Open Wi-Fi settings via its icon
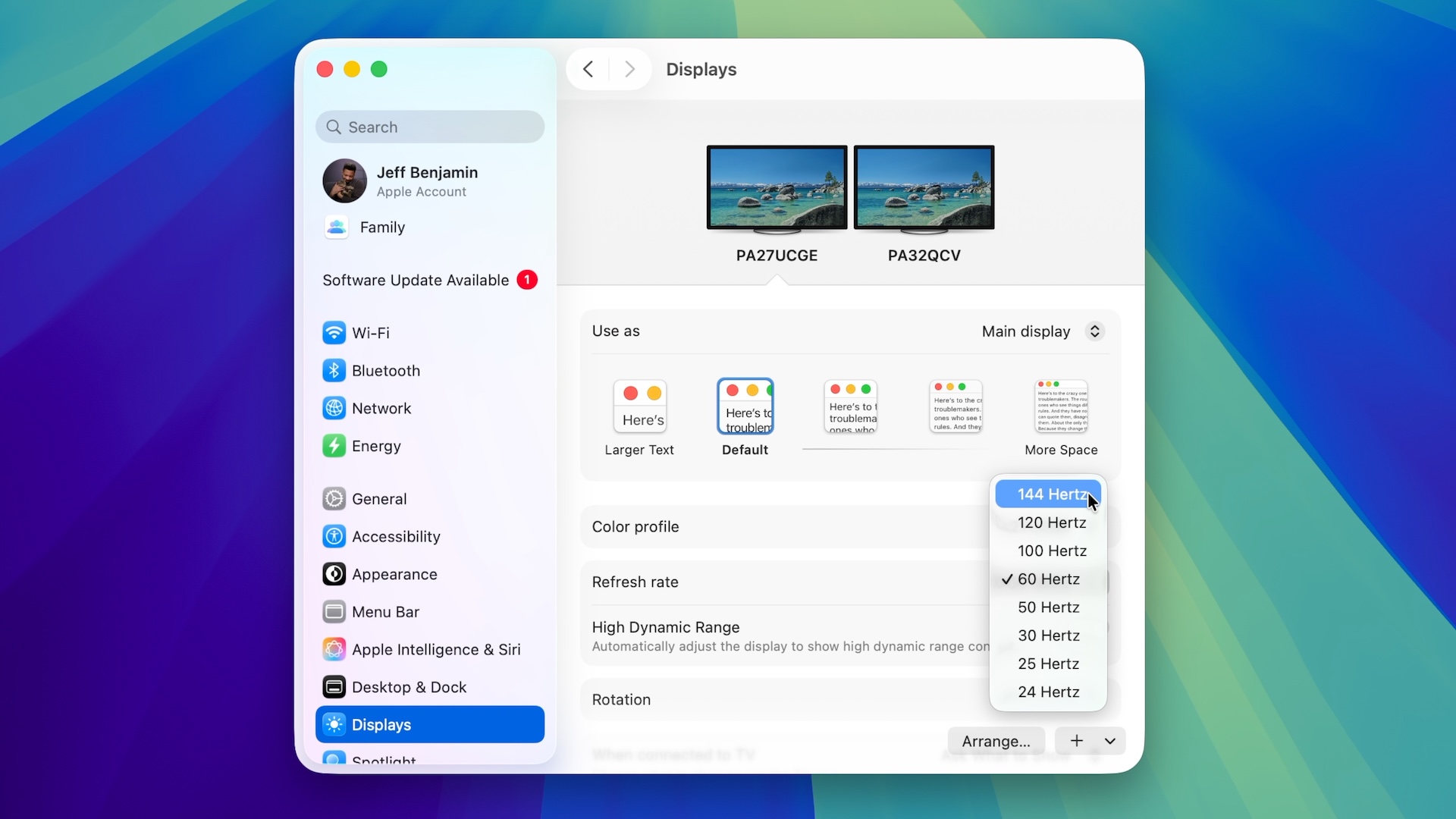Screen dimensions: 1456x819 pos(334,333)
